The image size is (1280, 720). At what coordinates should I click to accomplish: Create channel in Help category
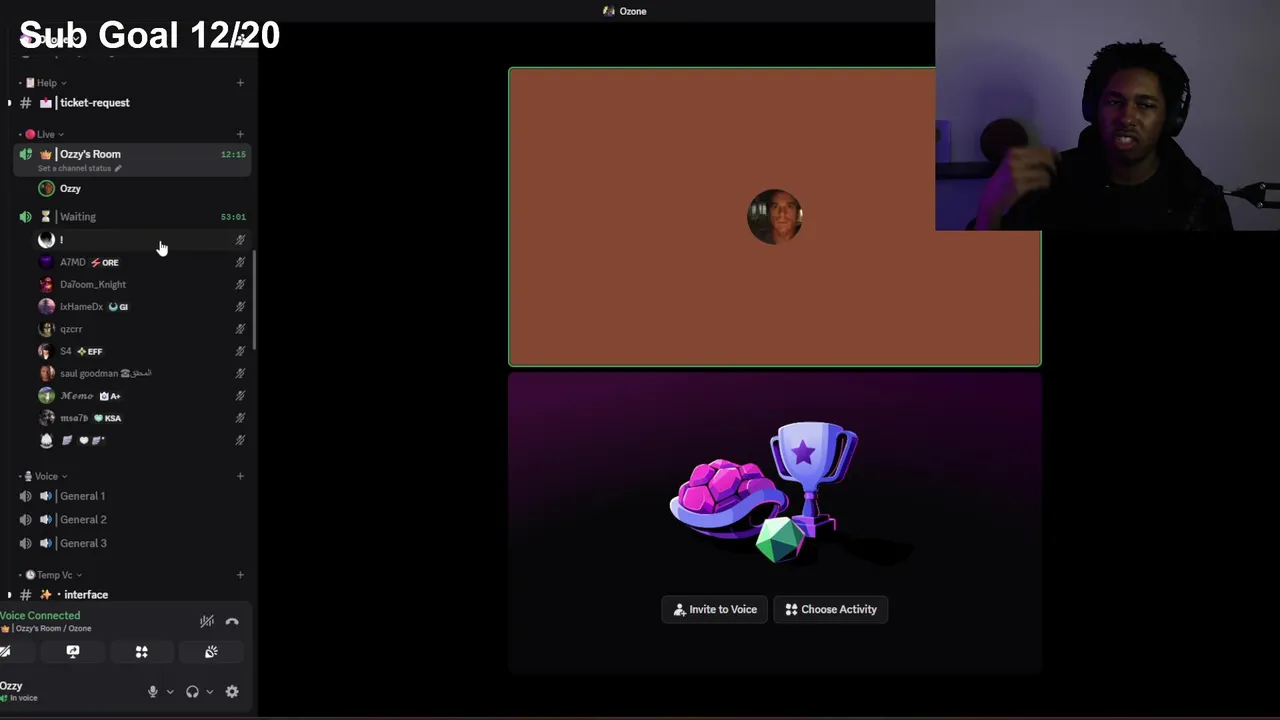pyautogui.click(x=240, y=83)
